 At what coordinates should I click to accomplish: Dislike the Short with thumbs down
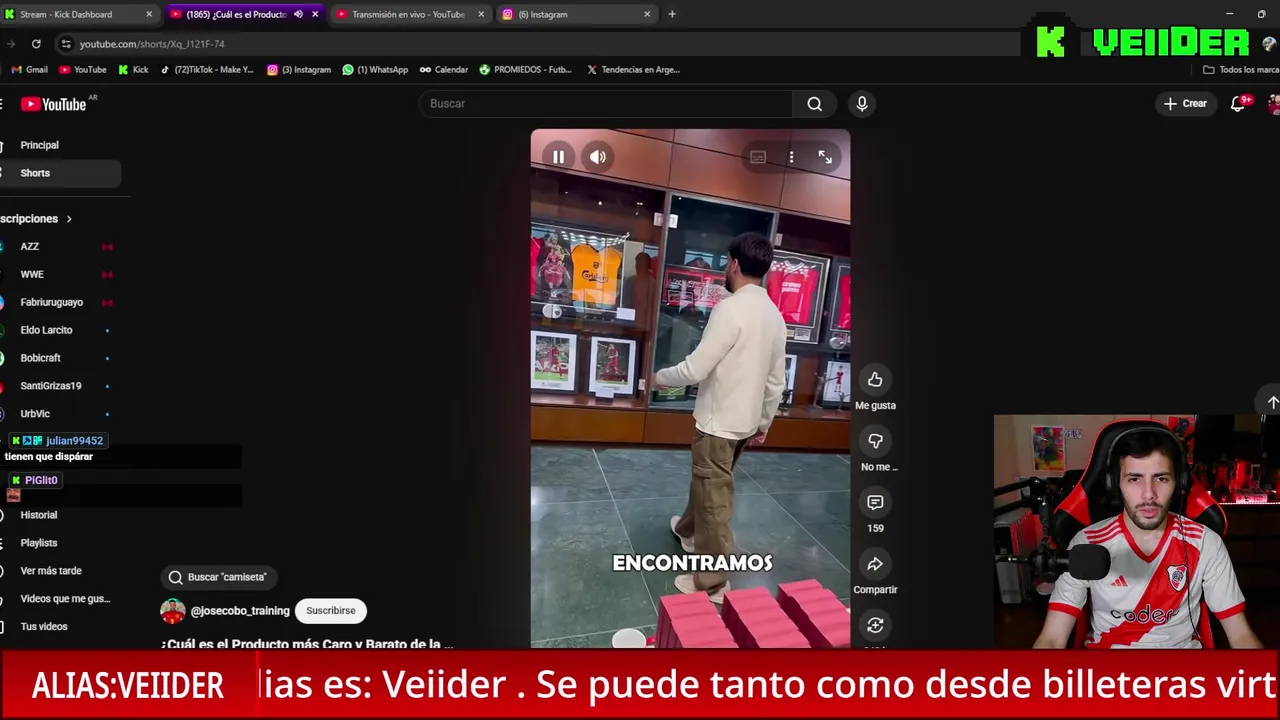pyautogui.click(x=875, y=441)
